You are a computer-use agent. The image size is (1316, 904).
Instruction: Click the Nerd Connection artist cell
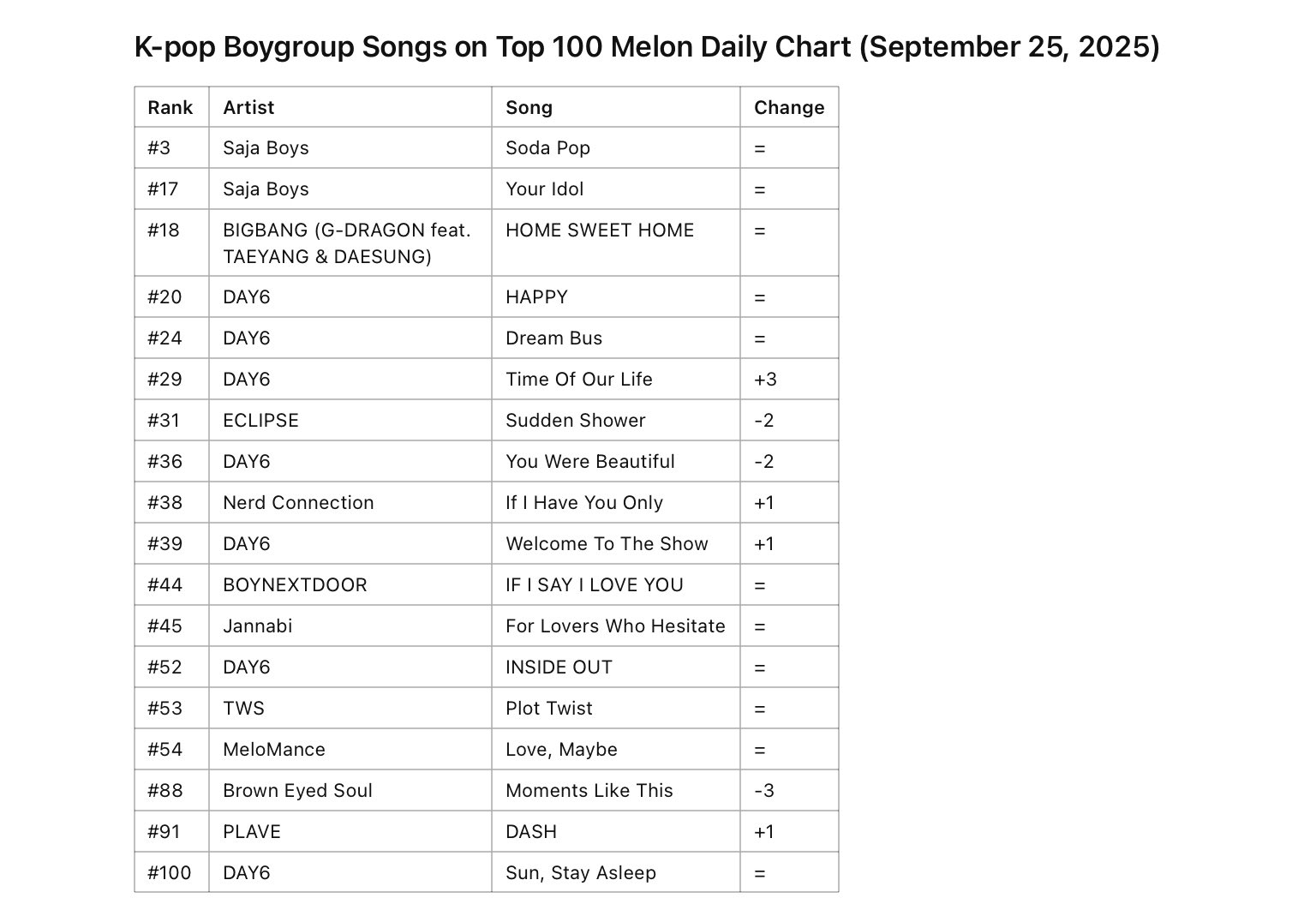click(x=350, y=503)
